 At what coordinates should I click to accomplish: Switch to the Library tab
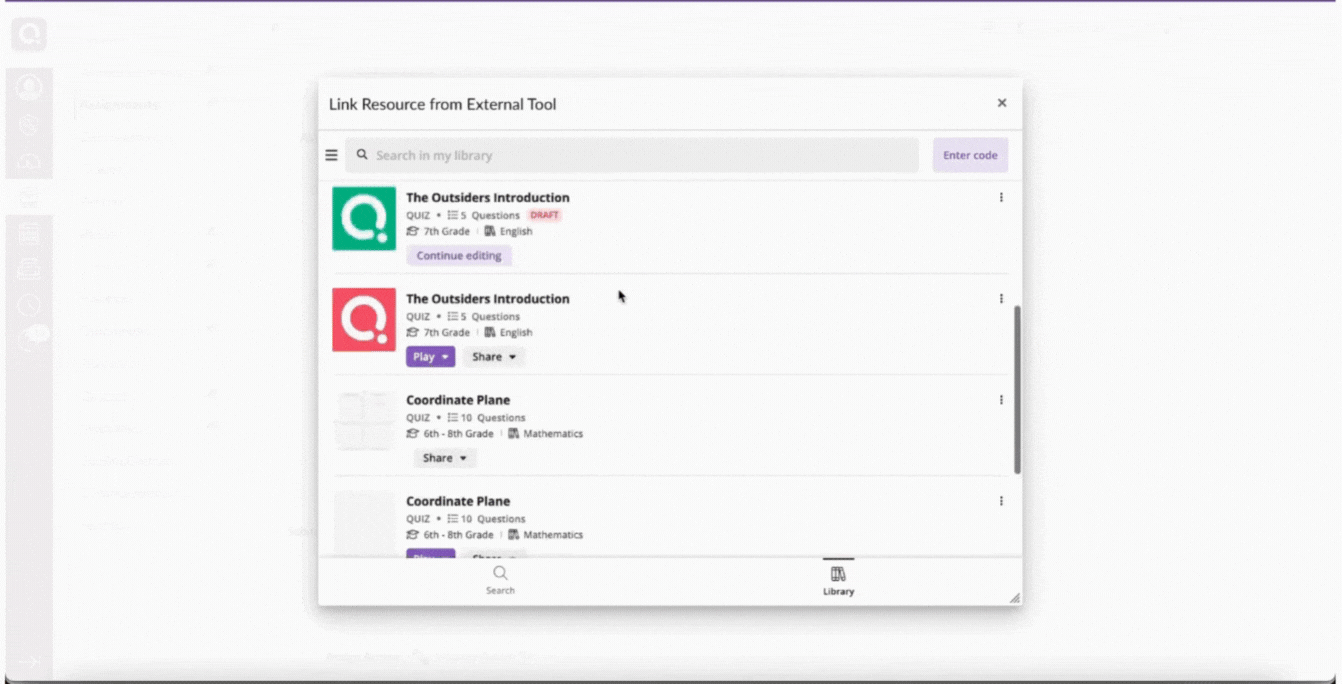tap(838, 579)
